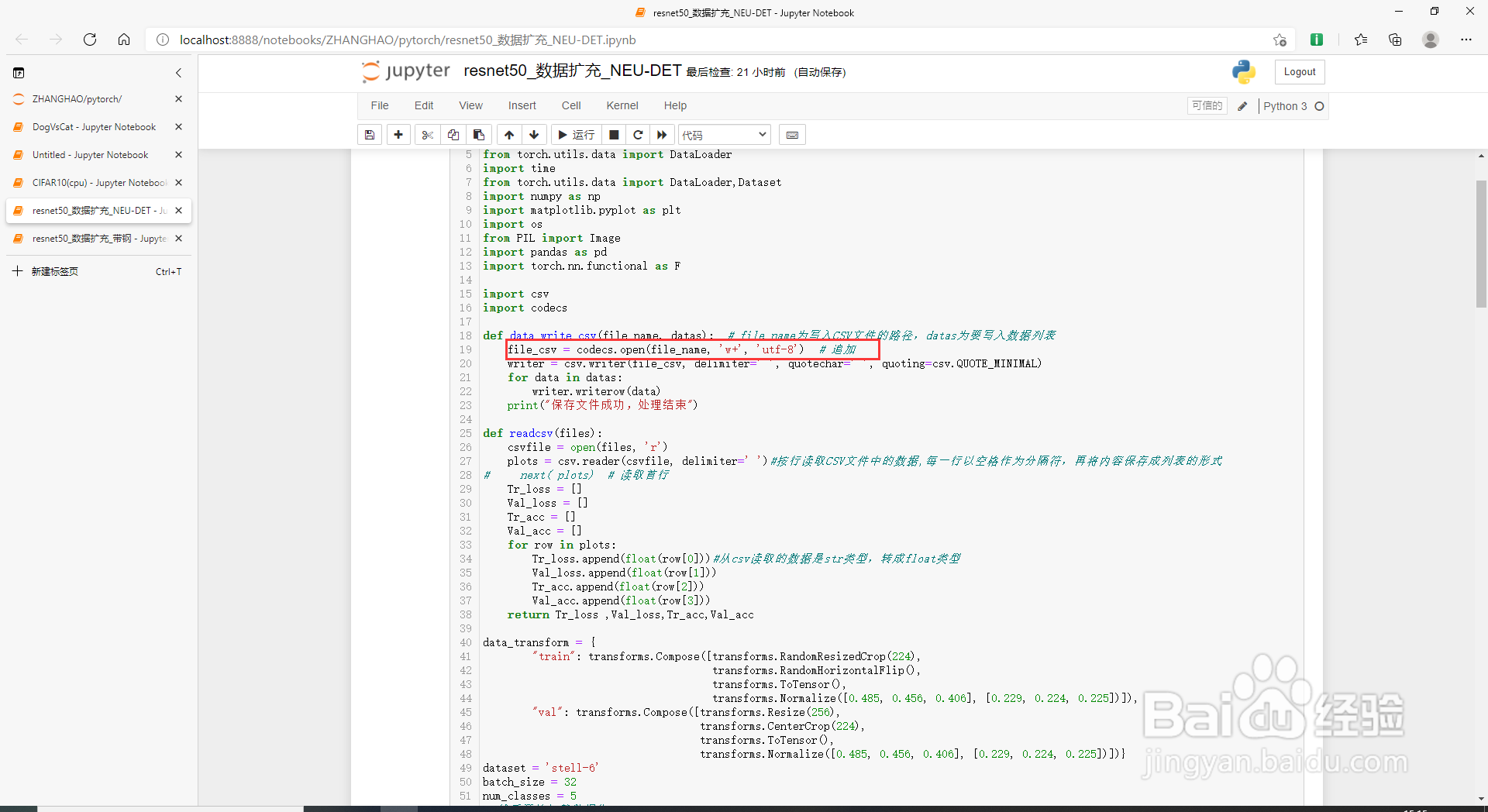Close the ZHANGHAO/pytorch/ tab
Viewport: 1488px width, 812px height.
(178, 99)
